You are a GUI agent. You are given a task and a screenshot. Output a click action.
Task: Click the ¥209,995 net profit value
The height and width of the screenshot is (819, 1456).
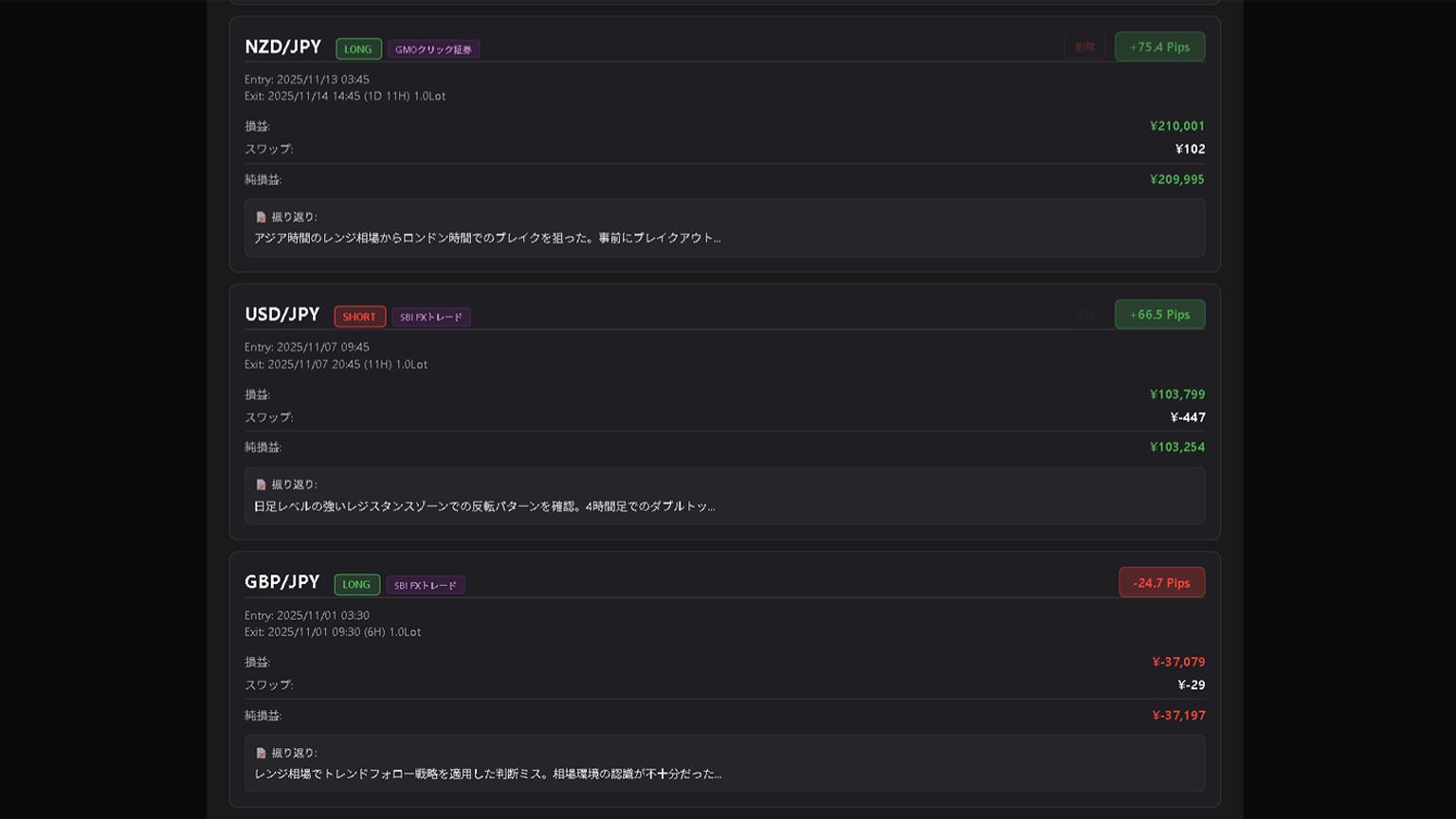[1176, 178]
